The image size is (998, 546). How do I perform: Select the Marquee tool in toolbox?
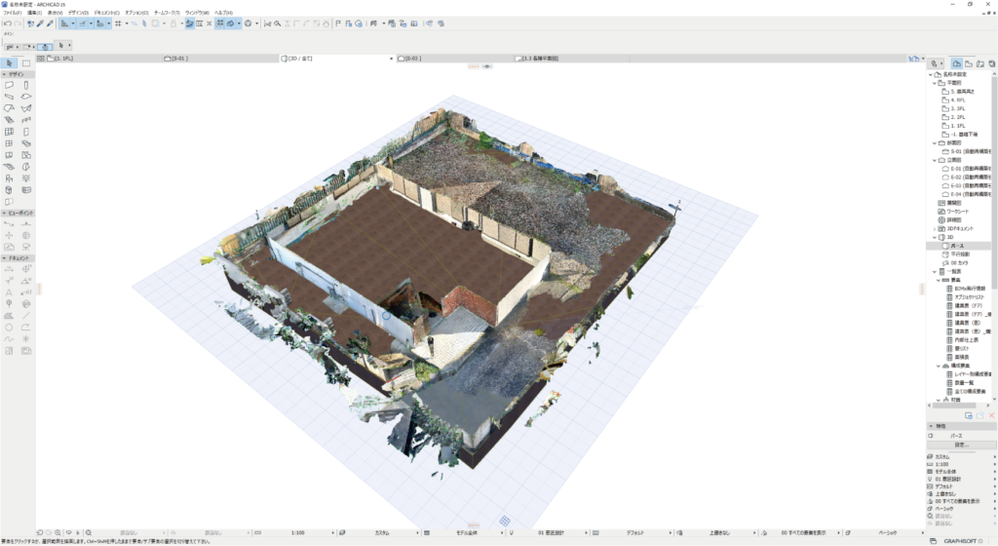click(26, 63)
